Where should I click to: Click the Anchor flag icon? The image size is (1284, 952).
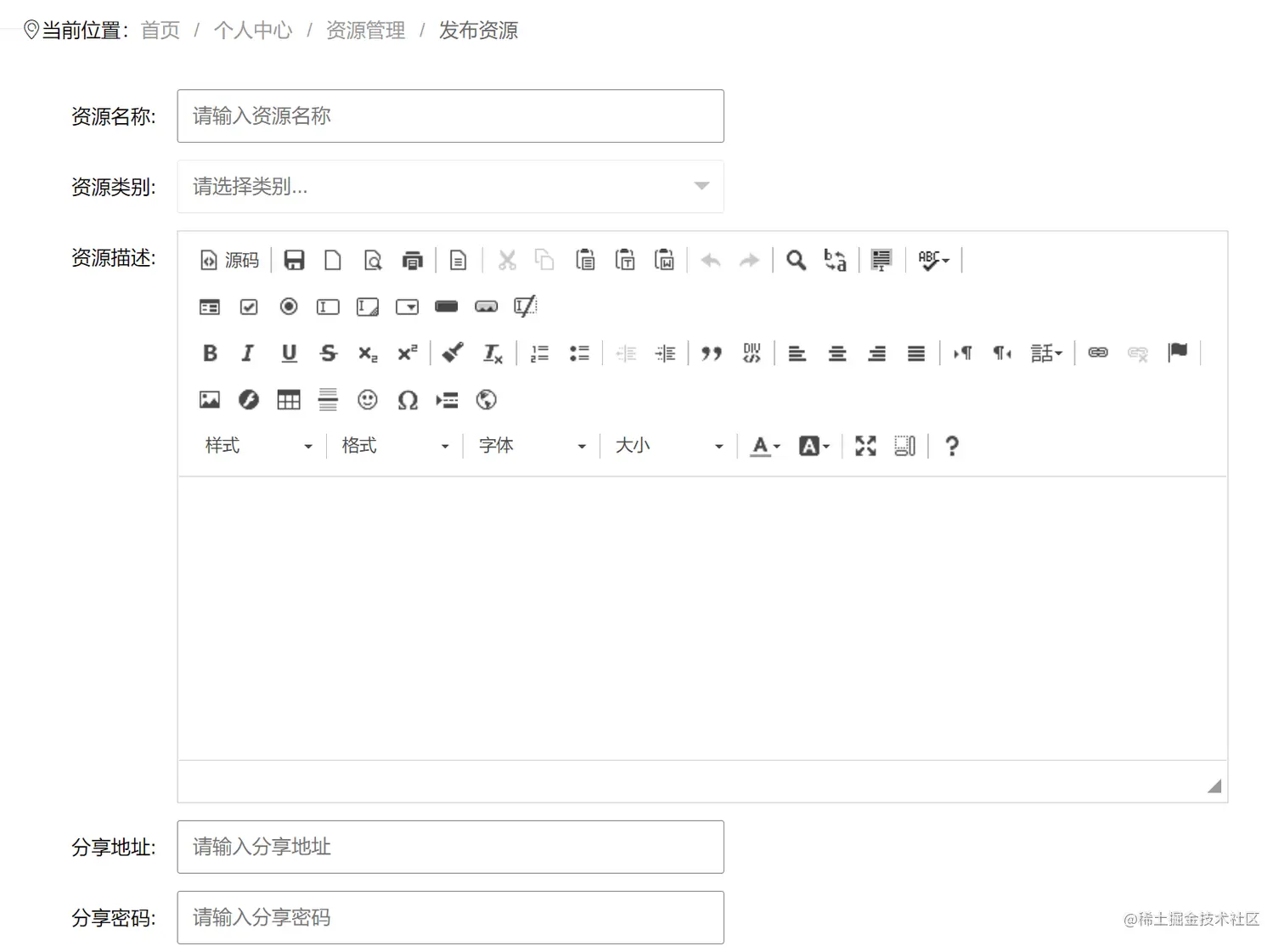pyautogui.click(x=1178, y=353)
